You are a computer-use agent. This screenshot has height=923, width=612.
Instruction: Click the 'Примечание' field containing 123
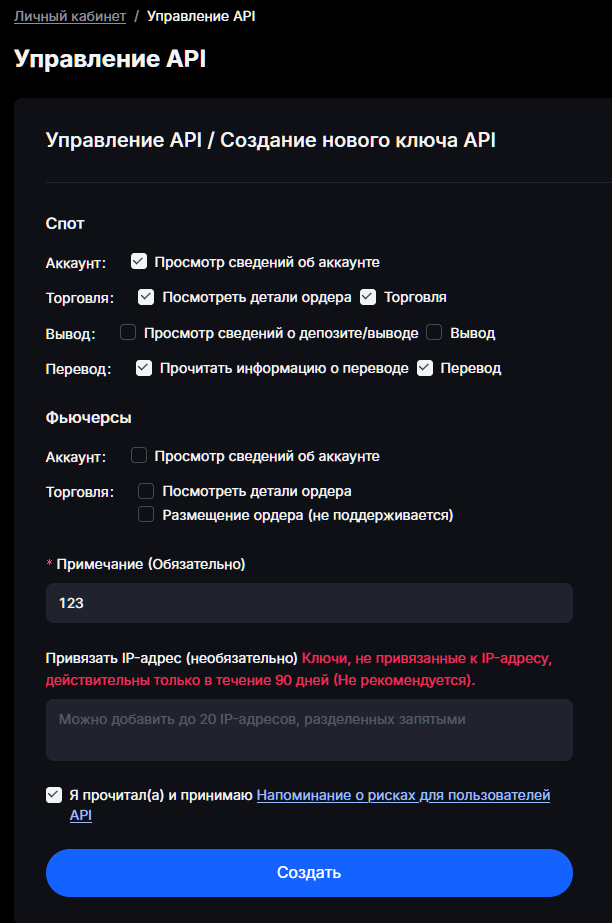309,604
